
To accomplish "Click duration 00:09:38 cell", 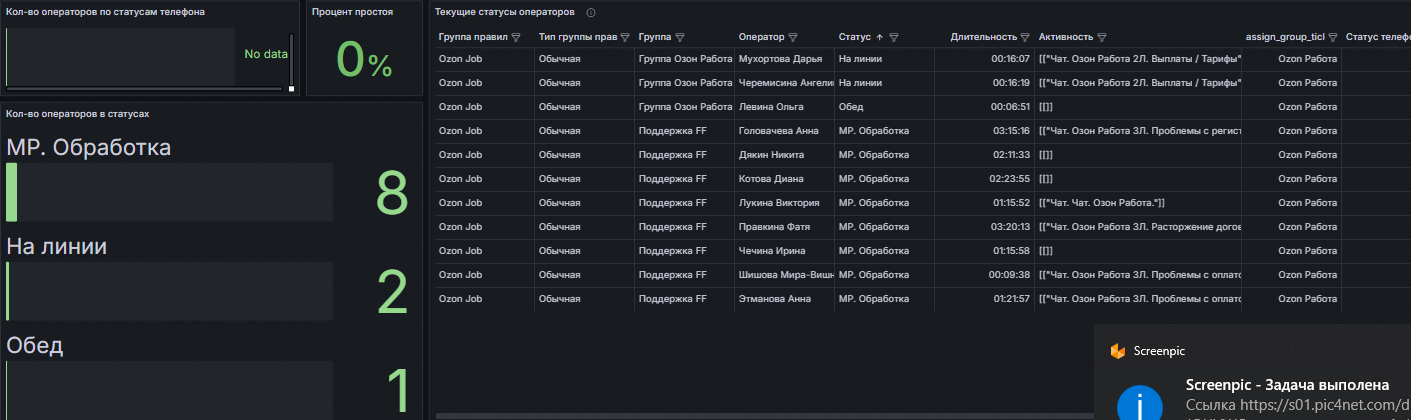I will [x=984, y=275].
